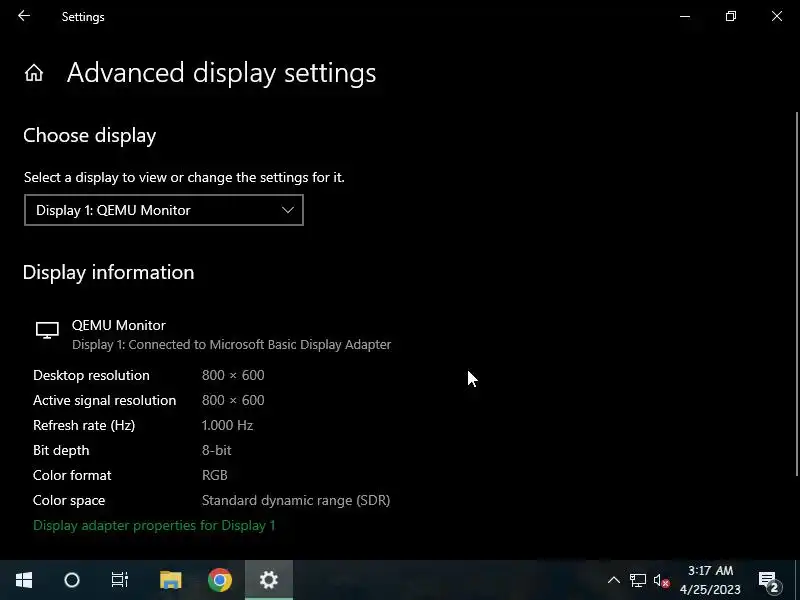Click Connected to Microsoft Basic Display Adapter text
800x600 pixels.
click(260, 345)
